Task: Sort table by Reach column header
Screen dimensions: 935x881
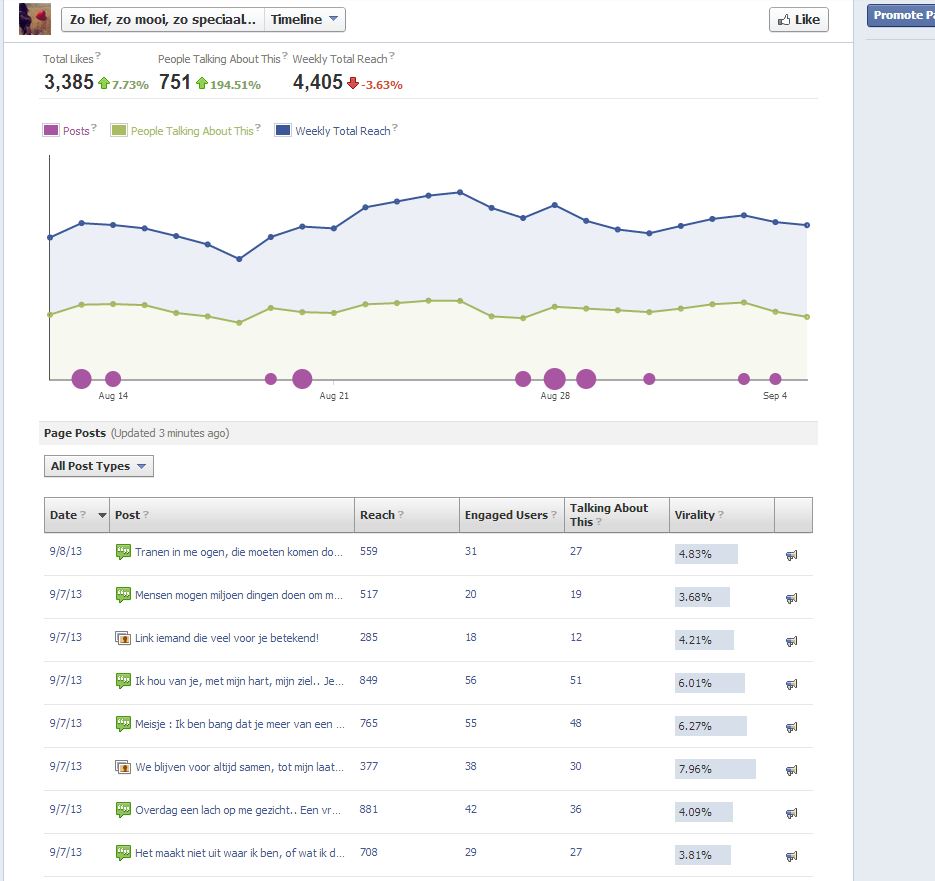Action: coord(407,515)
